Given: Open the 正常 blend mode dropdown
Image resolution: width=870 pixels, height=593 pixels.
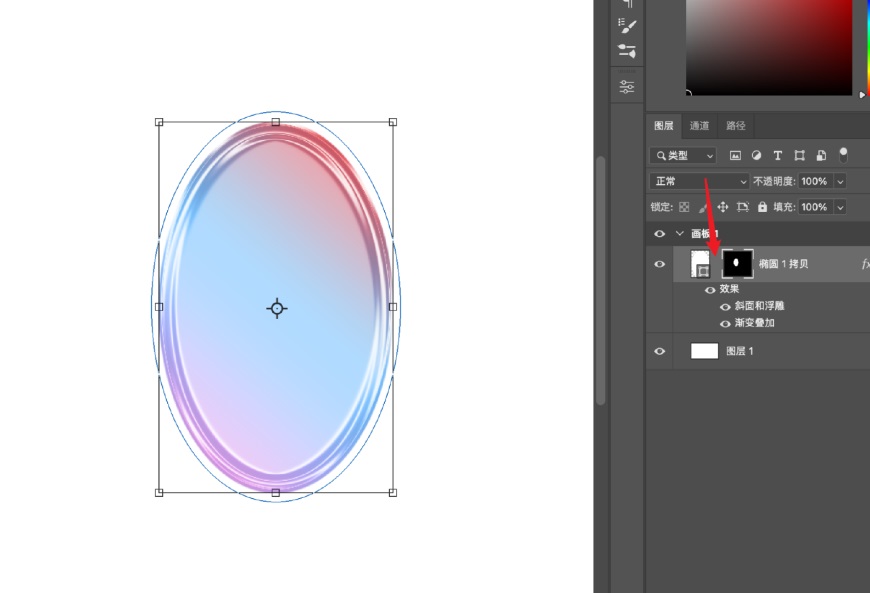Looking at the screenshot, I should tap(700, 181).
